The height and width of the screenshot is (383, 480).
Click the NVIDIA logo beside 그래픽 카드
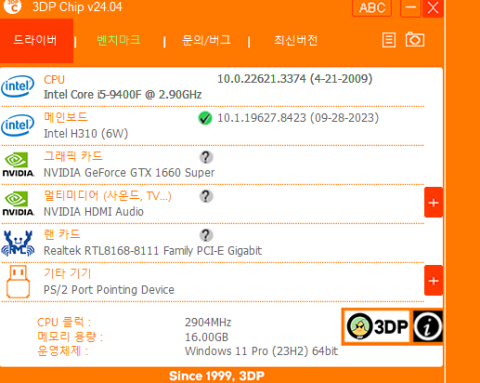(x=18, y=164)
